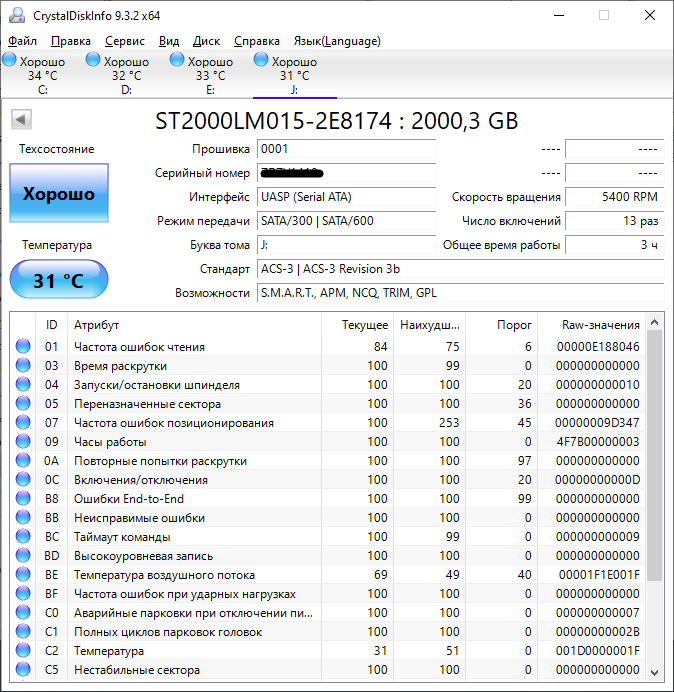674x692 pixels.
Task: Switch to disk E: at 33 °C
Action: tap(210, 75)
